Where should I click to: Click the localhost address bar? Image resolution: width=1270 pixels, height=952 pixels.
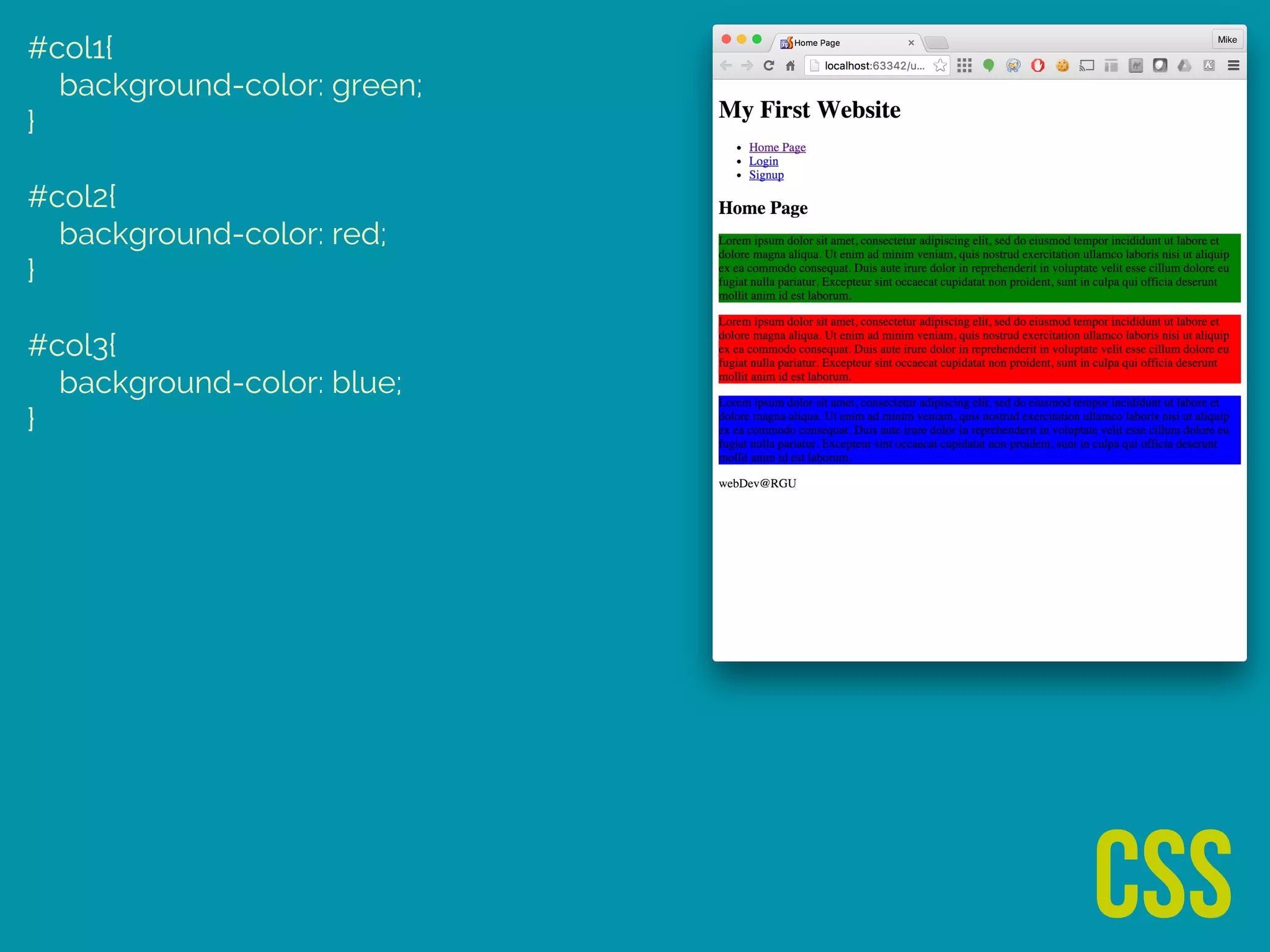pyautogui.click(x=874, y=66)
